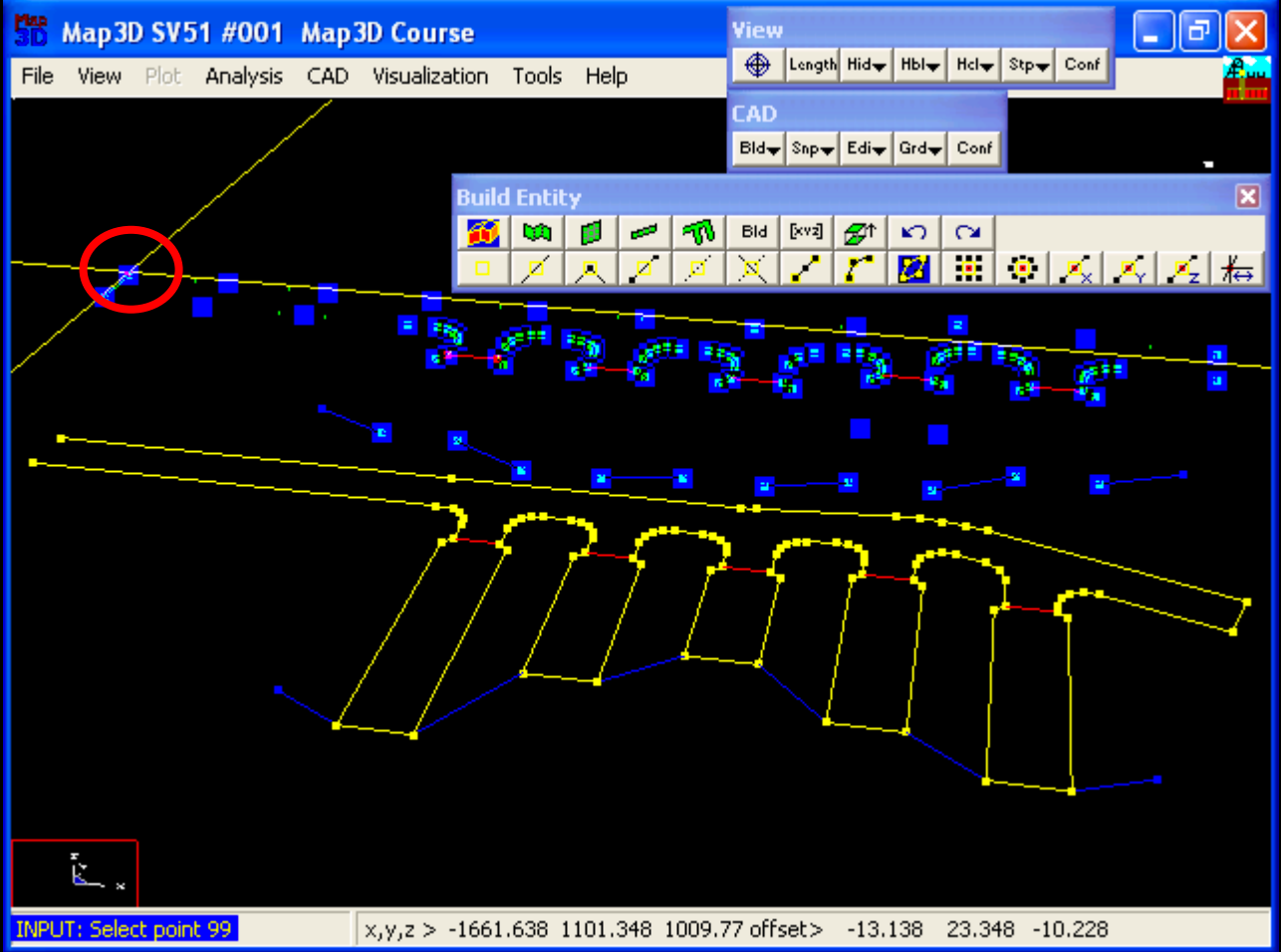Toggle the blue highlighted ellipse snap icon
Viewport: 1281px width, 952px height.
coord(913,269)
